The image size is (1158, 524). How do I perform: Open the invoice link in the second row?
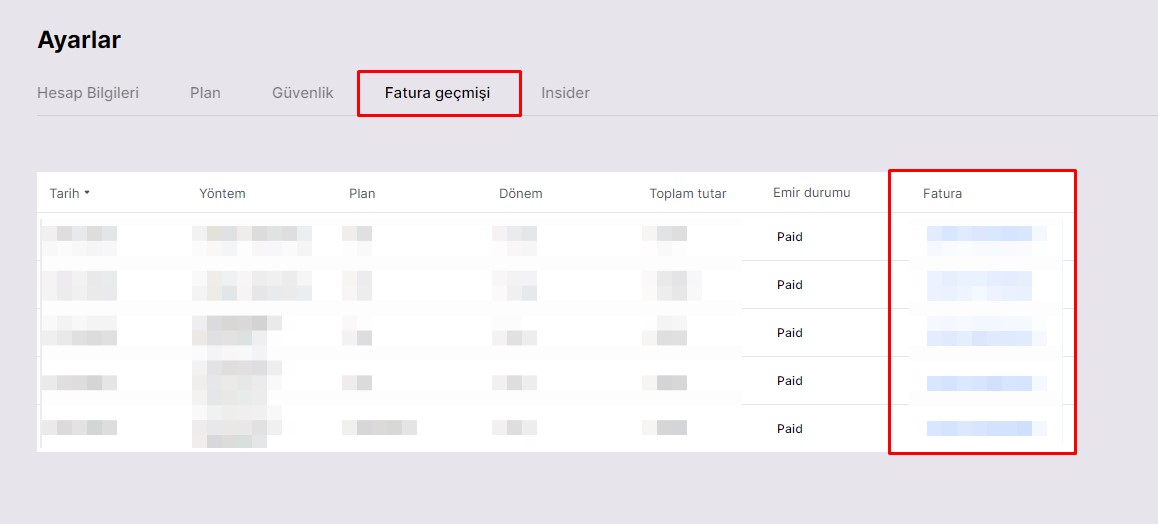(x=980, y=285)
